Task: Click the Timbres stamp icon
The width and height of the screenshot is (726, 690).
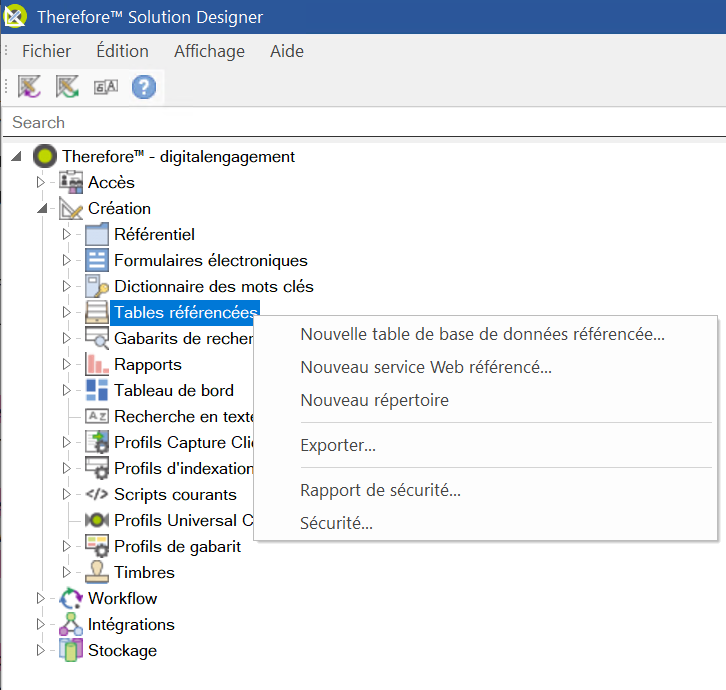Action: tap(97, 572)
